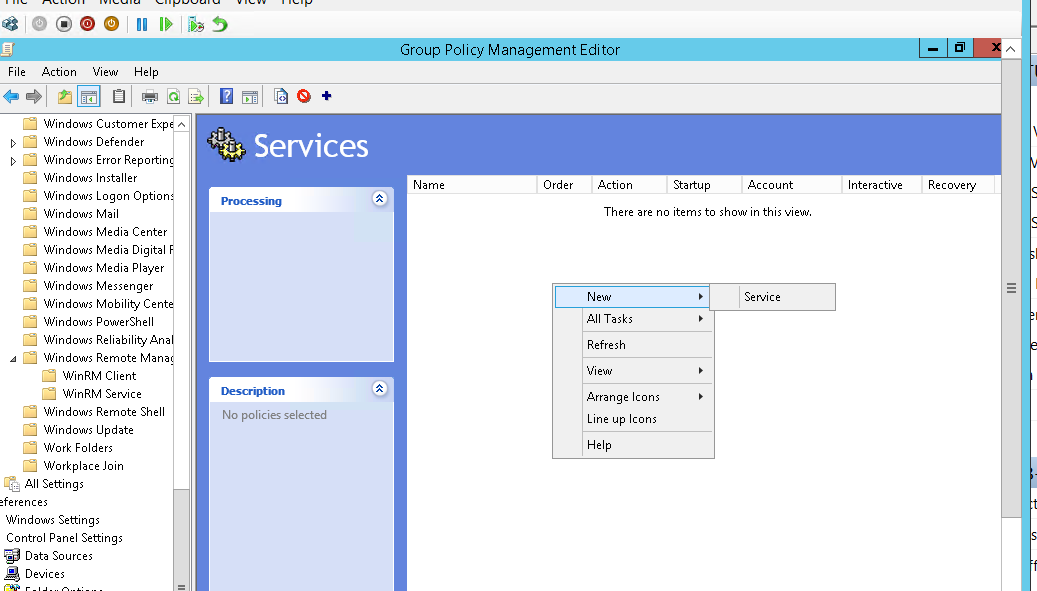Click the blue plus New item icon
Viewport: 1037px width, 591px height.
click(x=326, y=97)
